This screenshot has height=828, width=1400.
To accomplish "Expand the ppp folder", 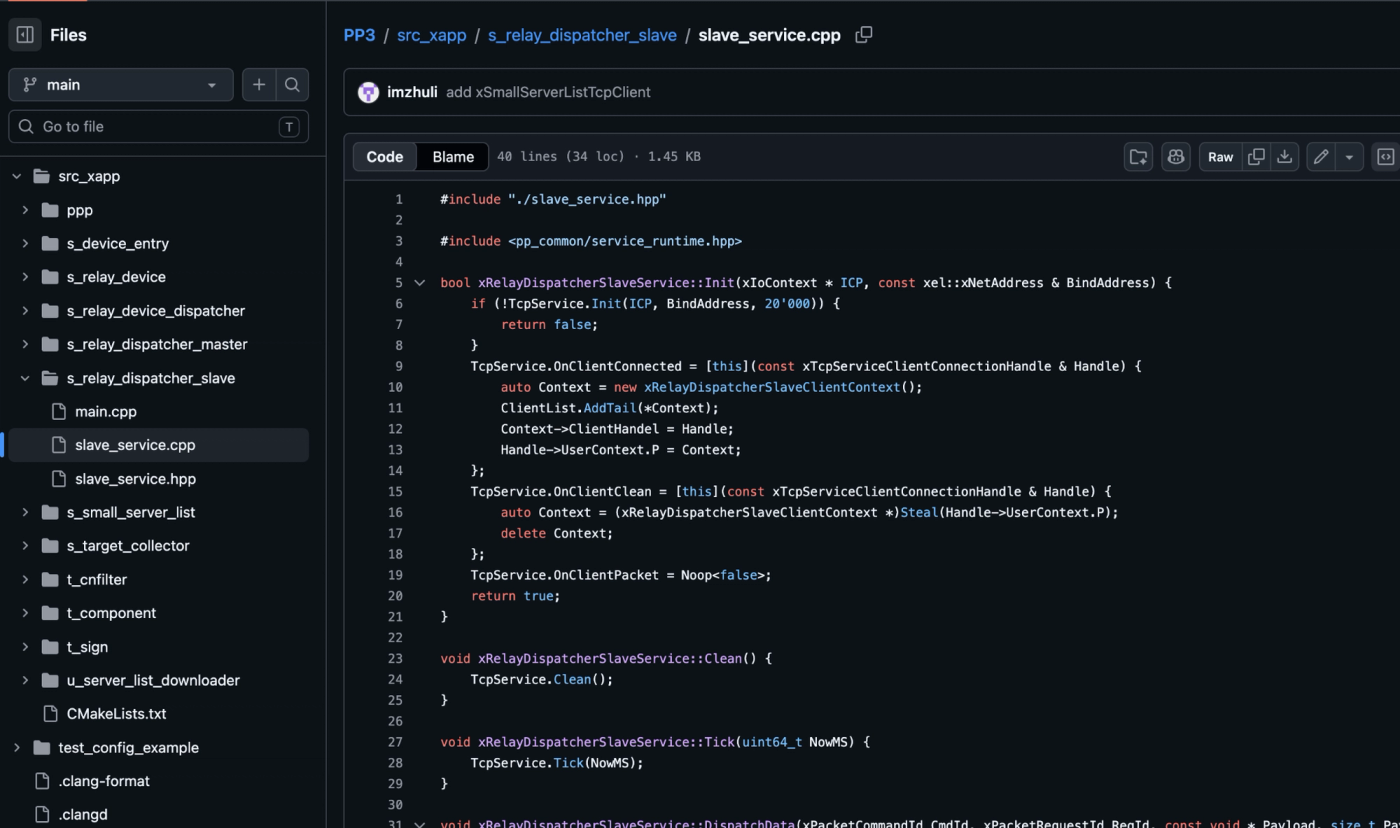I will [25, 210].
